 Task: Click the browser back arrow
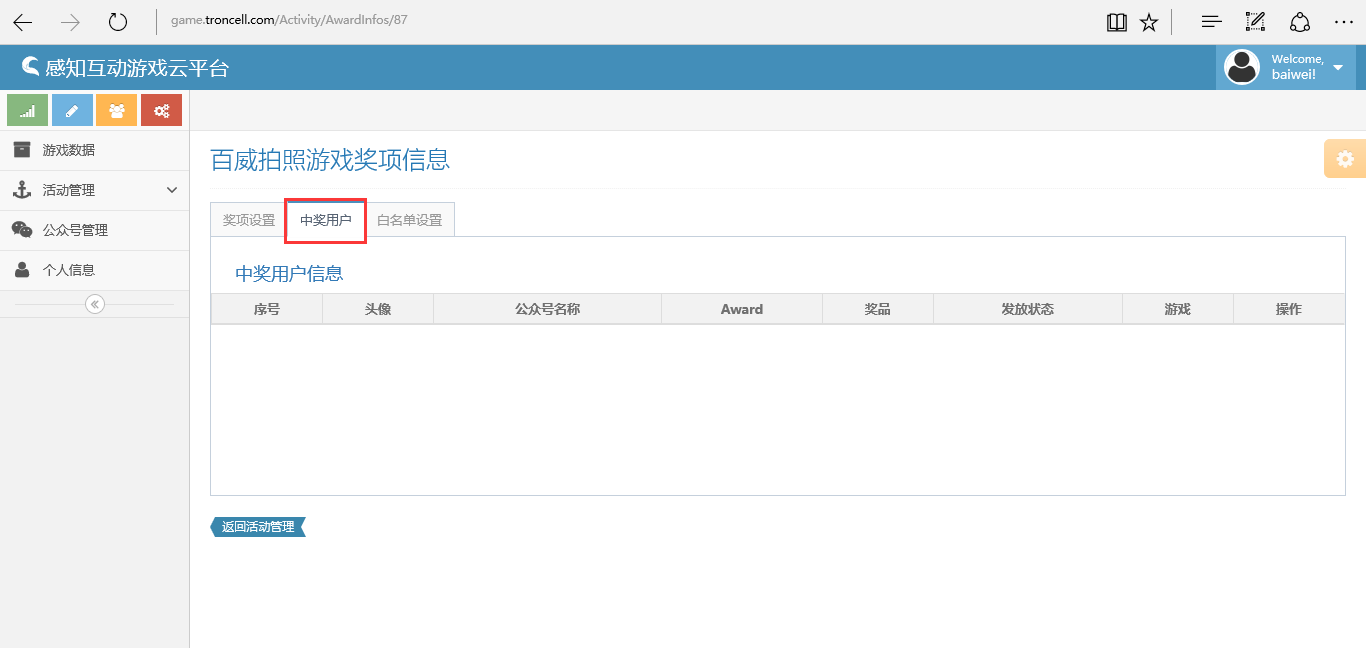click(22, 22)
